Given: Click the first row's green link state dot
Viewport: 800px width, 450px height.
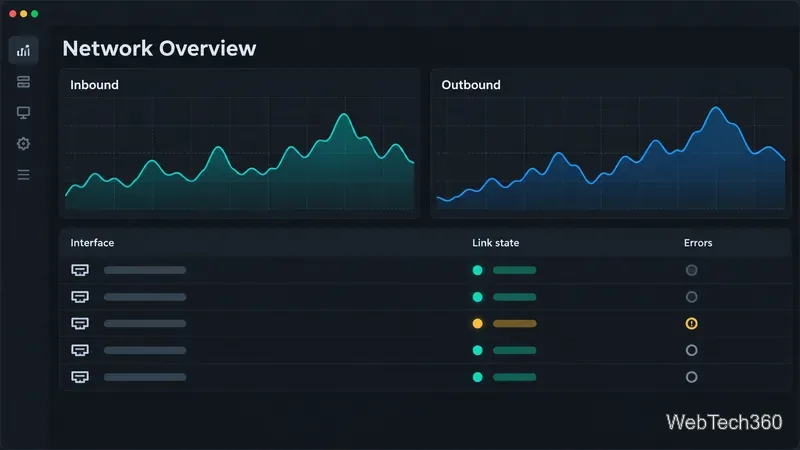Looking at the screenshot, I should click(478, 270).
